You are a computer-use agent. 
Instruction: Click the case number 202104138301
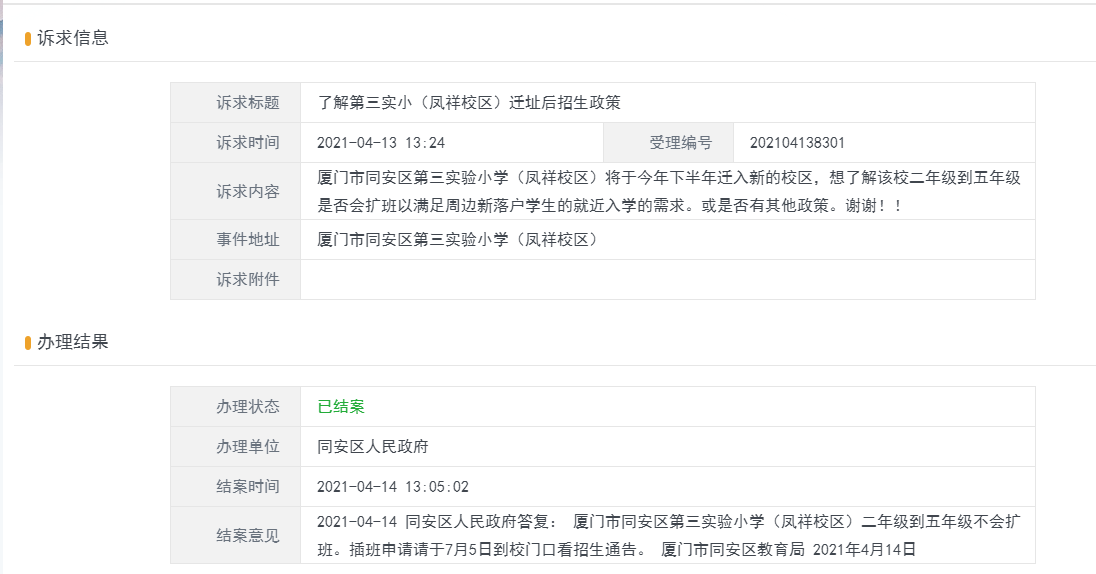tap(798, 143)
